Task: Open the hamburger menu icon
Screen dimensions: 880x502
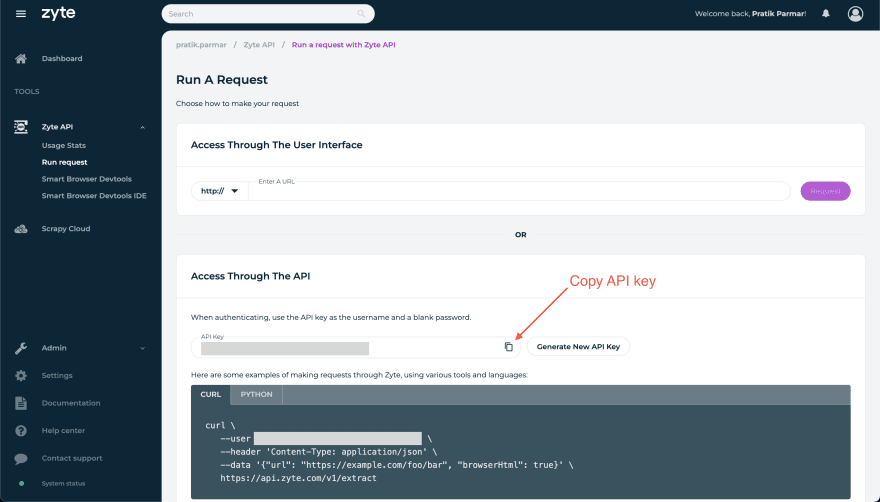Action: (x=21, y=13)
